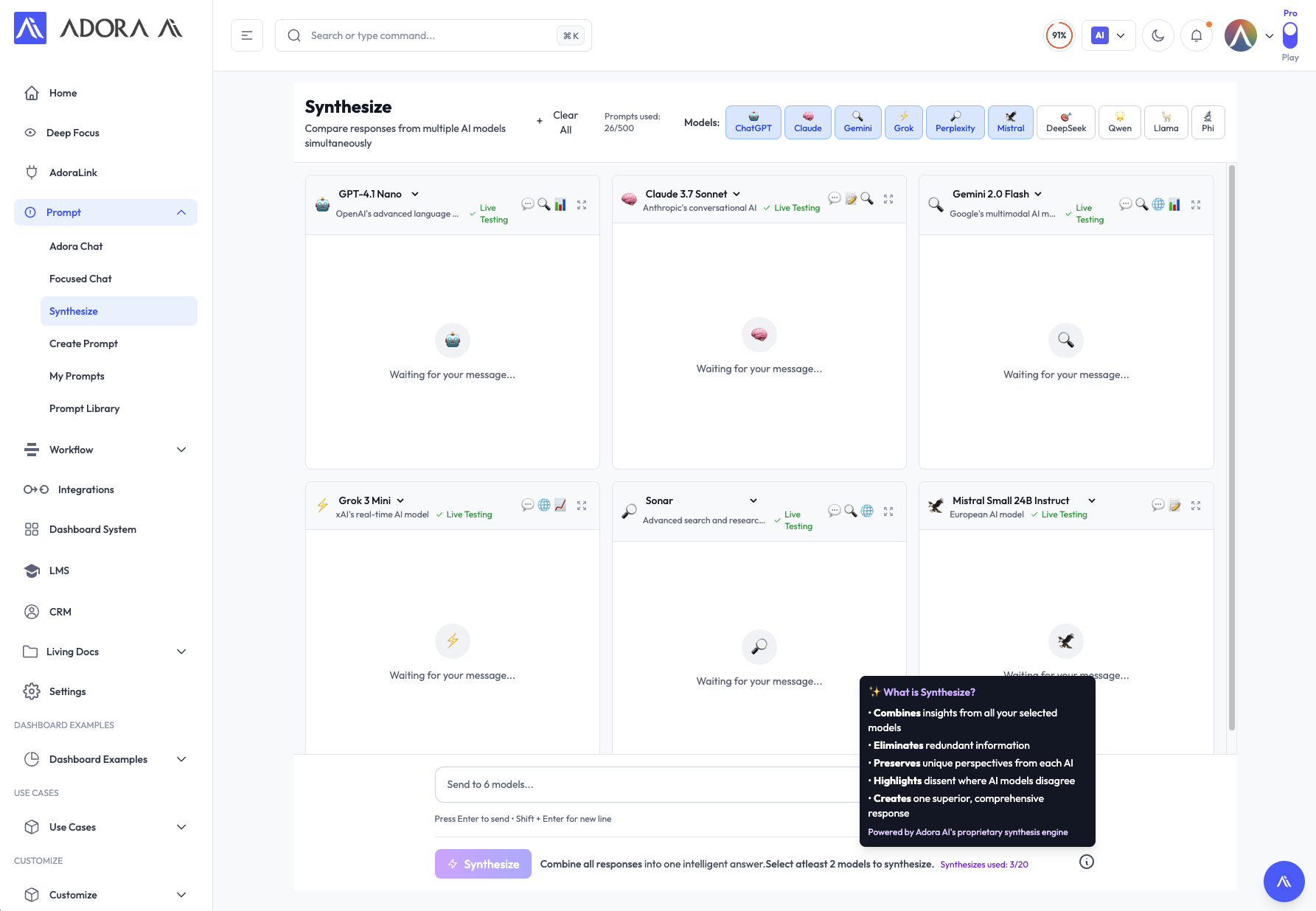Viewport: 1316px width, 911px height.
Task: Open the GPT-4.1 Nano model dropdown
Action: pos(415,194)
